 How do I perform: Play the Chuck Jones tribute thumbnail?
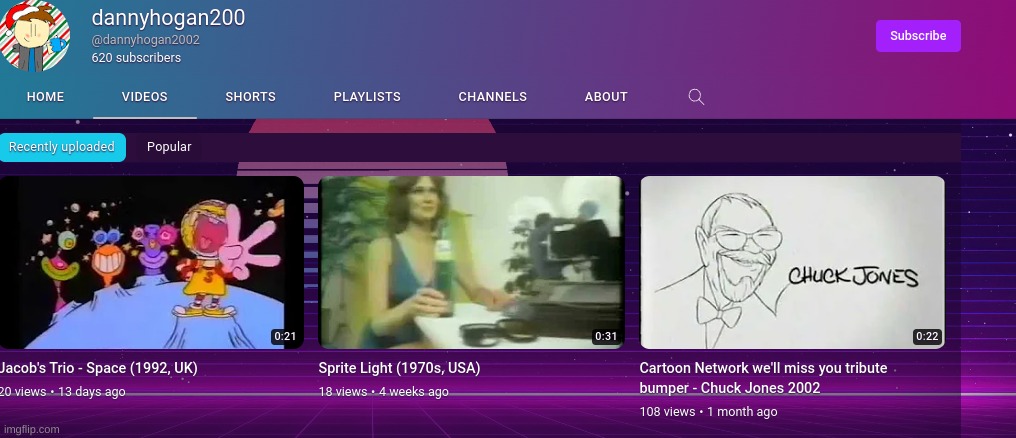[x=792, y=262]
